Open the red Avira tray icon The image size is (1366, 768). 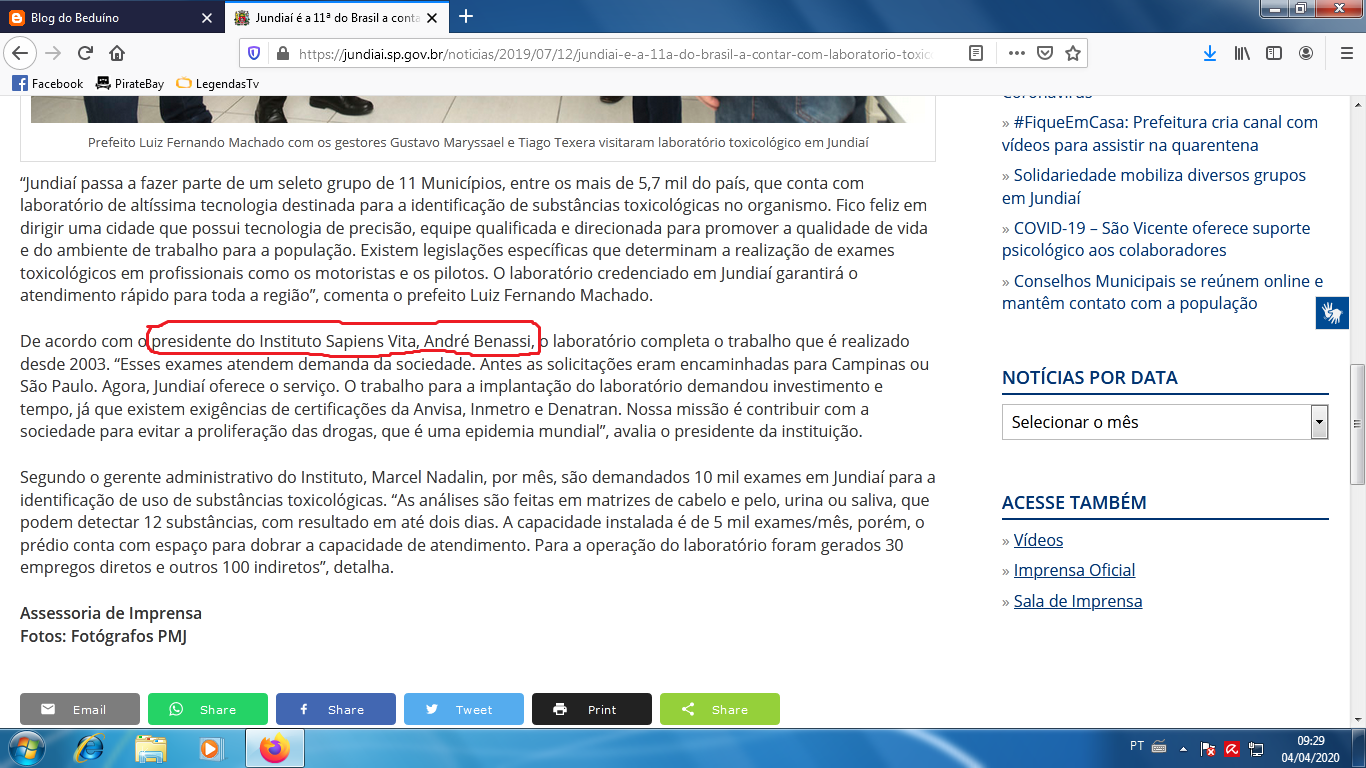[x=1233, y=748]
